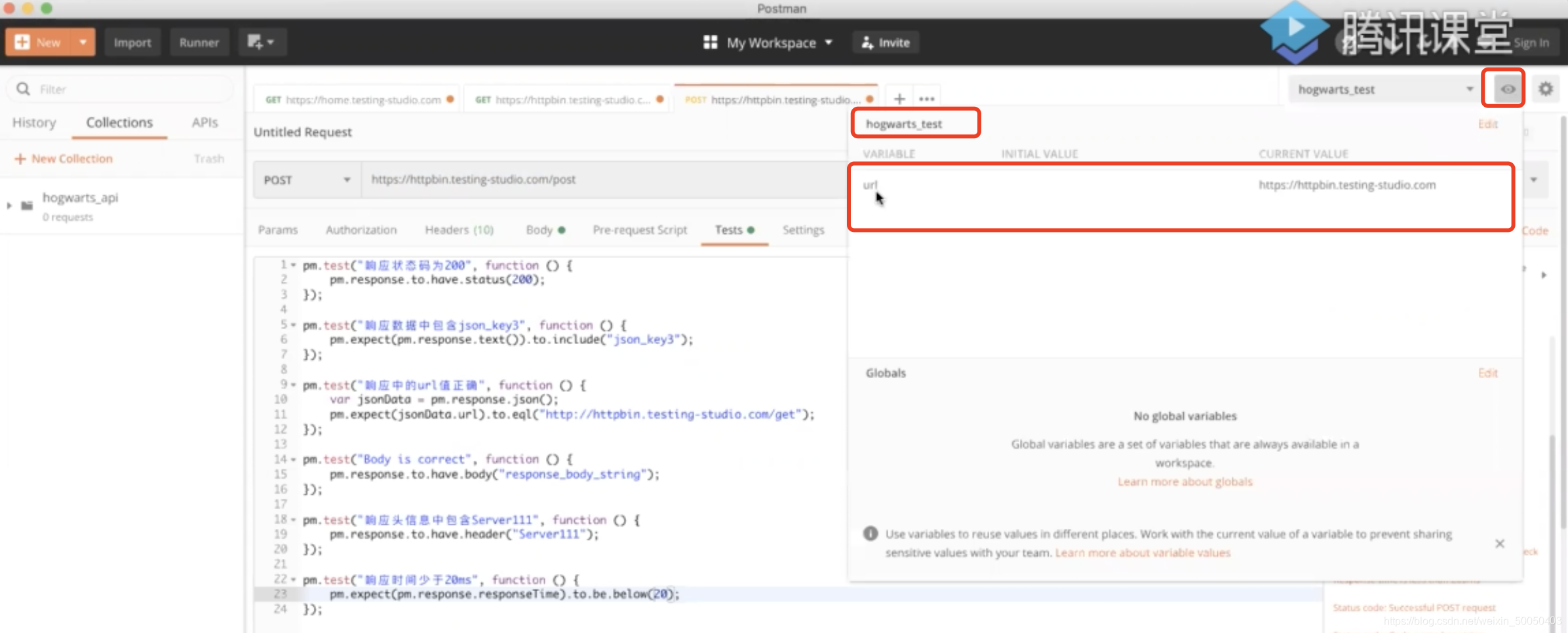Image resolution: width=1568 pixels, height=633 pixels.
Task: Collapse the code fold at line 22
Action: [294, 580]
